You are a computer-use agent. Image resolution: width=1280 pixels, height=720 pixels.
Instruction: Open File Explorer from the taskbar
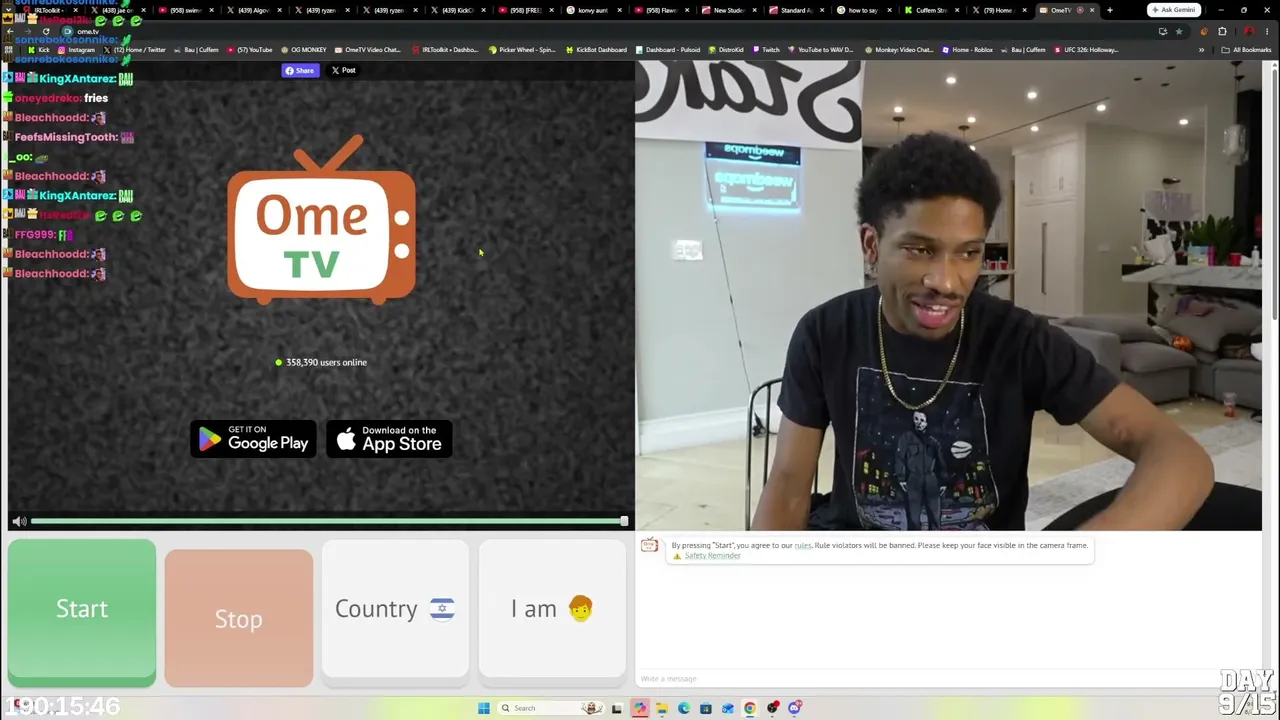(662, 708)
